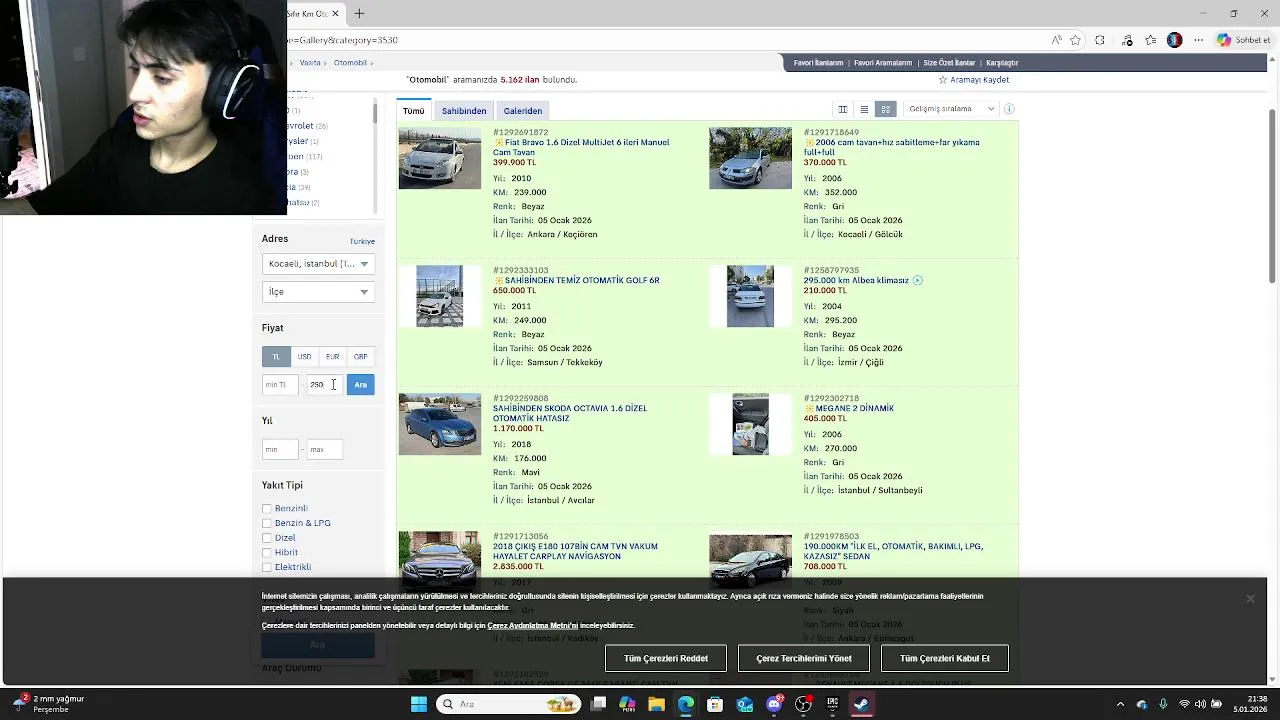Open Microsoft Edge from the taskbar
The height and width of the screenshot is (720, 1280).
(686, 704)
